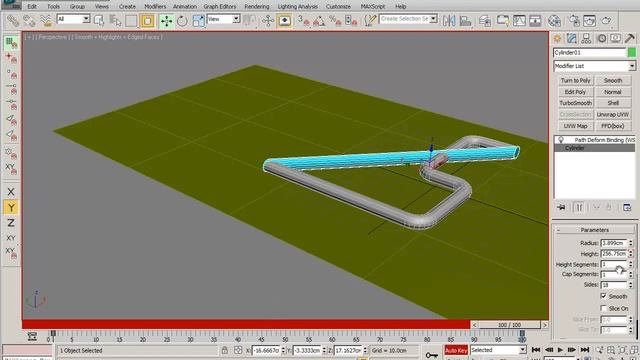The width and height of the screenshot is (640, 360).
Task: Click the Radius value field
Action: (613, 243)
